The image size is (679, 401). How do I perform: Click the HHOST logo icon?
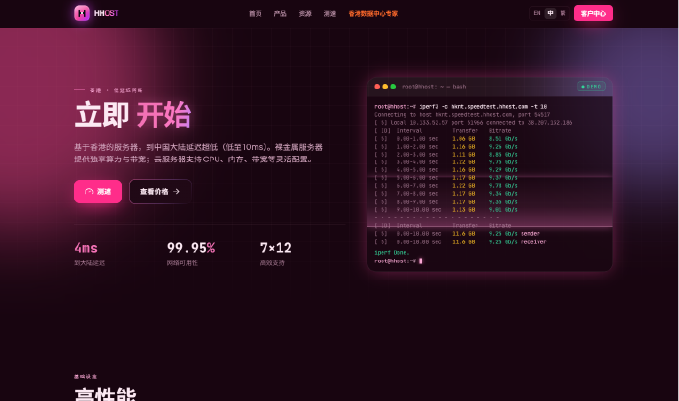point(82,13)
